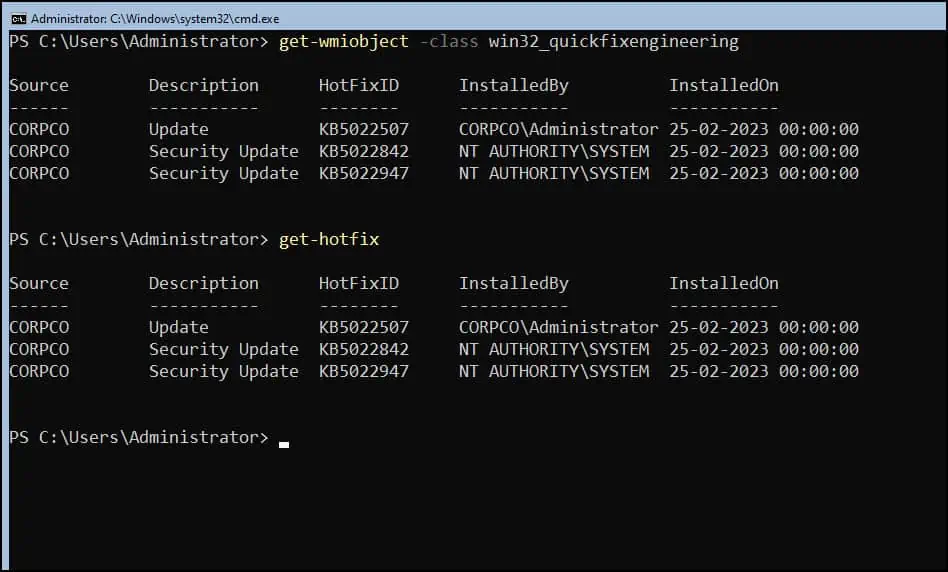Click the window title 'Administrator: C:\Windows\system32\cmd.exe'
Image resolution: width=948 pixels, height=572 pixels.
155,19
